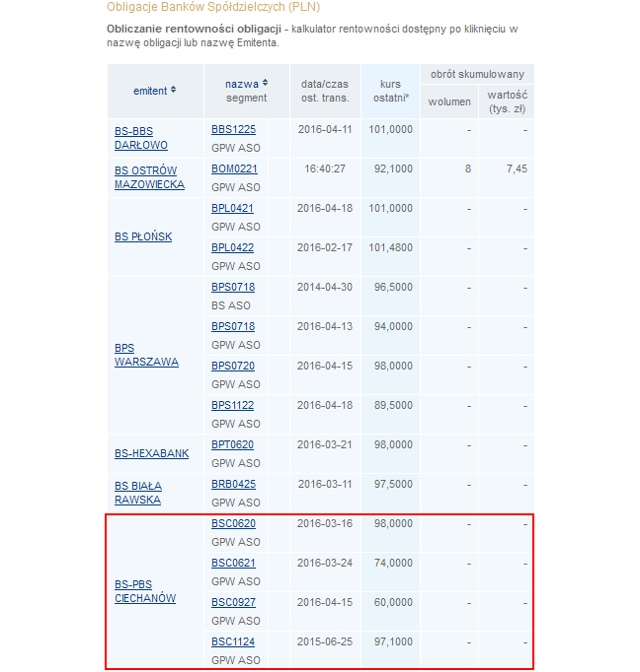Click date 2016-02-17 for BPL0422
640x672 pixels.
click(x=325, y=248)
